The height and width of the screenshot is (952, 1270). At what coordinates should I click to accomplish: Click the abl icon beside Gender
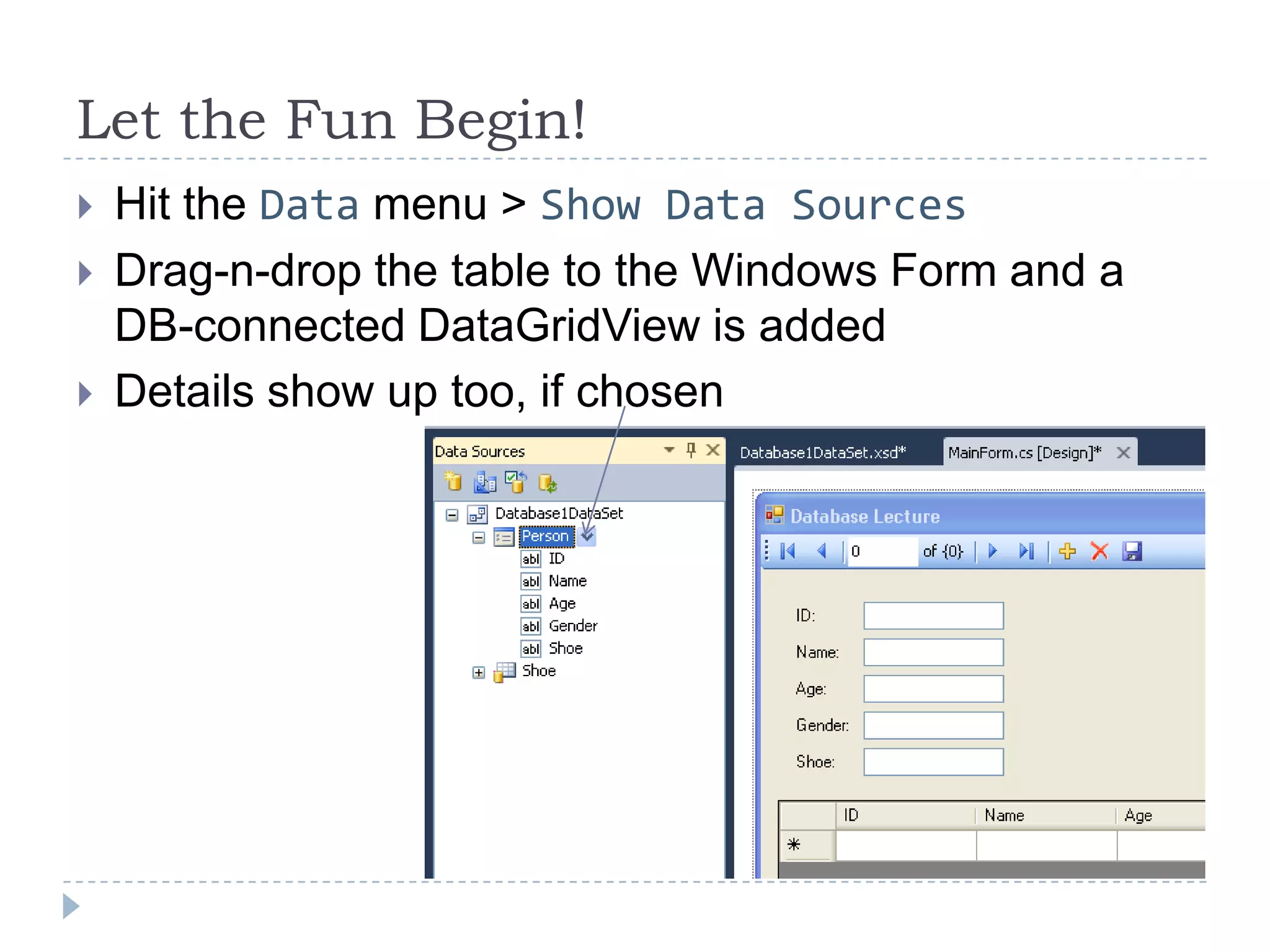coord(531,626)
